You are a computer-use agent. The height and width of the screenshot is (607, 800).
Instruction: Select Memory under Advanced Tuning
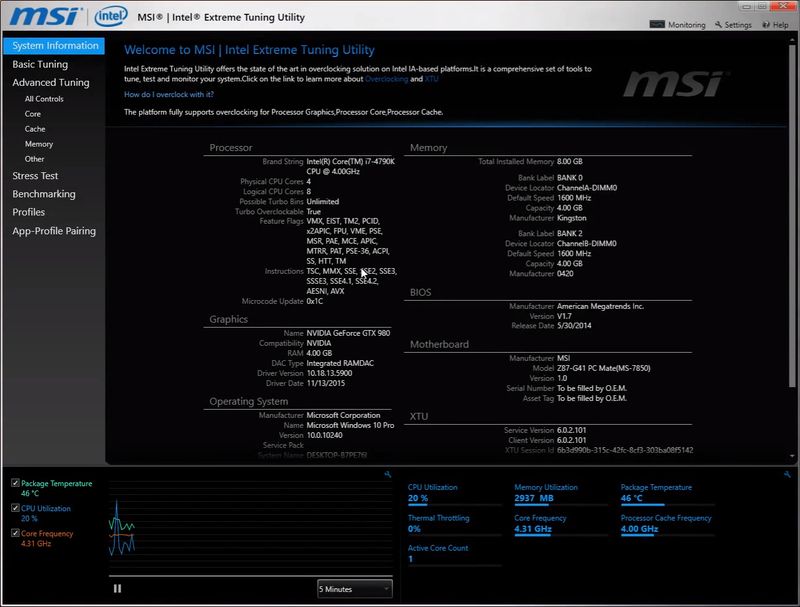pyautogui.click(x=38, y=144)
